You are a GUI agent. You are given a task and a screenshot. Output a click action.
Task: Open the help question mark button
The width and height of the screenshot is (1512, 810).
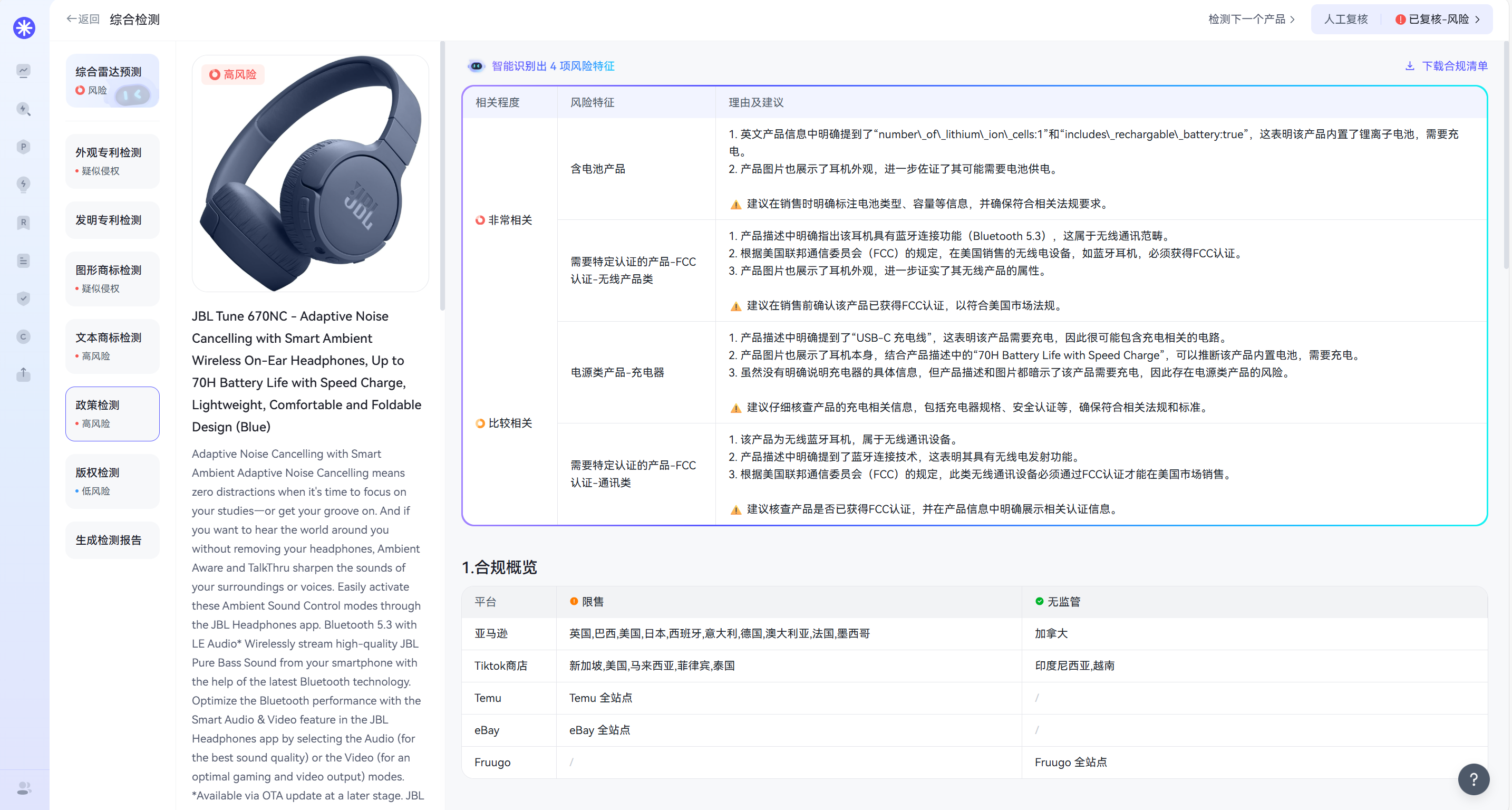pos(1474,779)
